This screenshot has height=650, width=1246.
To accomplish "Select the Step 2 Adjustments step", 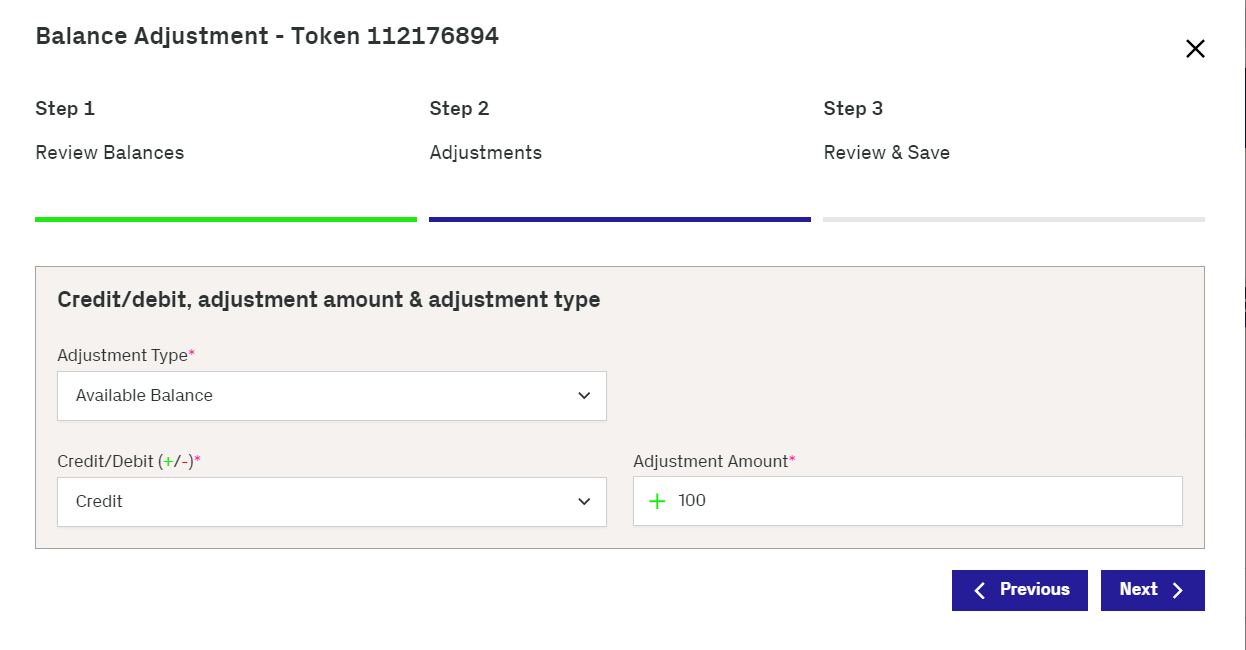I will pos(486,131).
